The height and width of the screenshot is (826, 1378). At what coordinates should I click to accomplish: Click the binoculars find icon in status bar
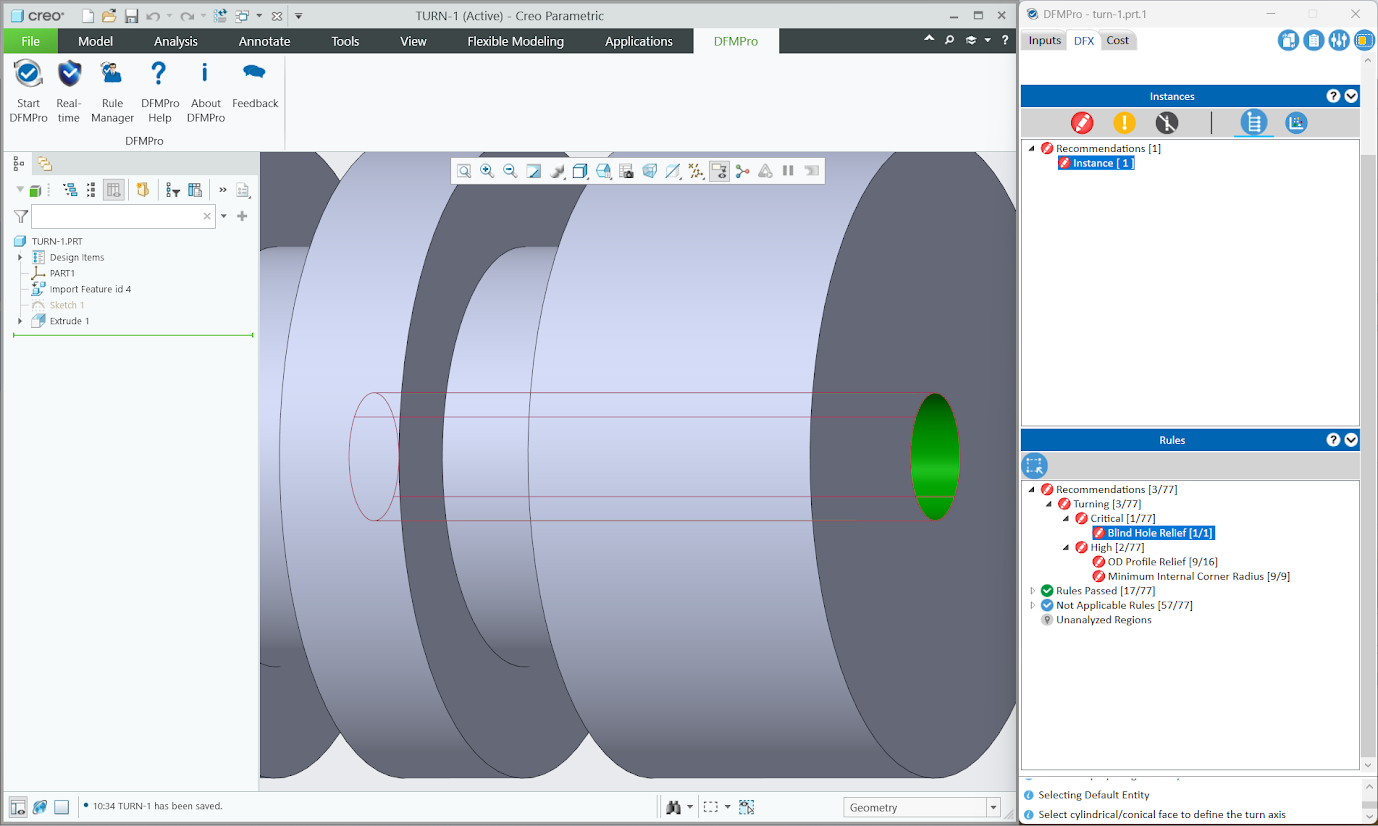coord(674,807)
